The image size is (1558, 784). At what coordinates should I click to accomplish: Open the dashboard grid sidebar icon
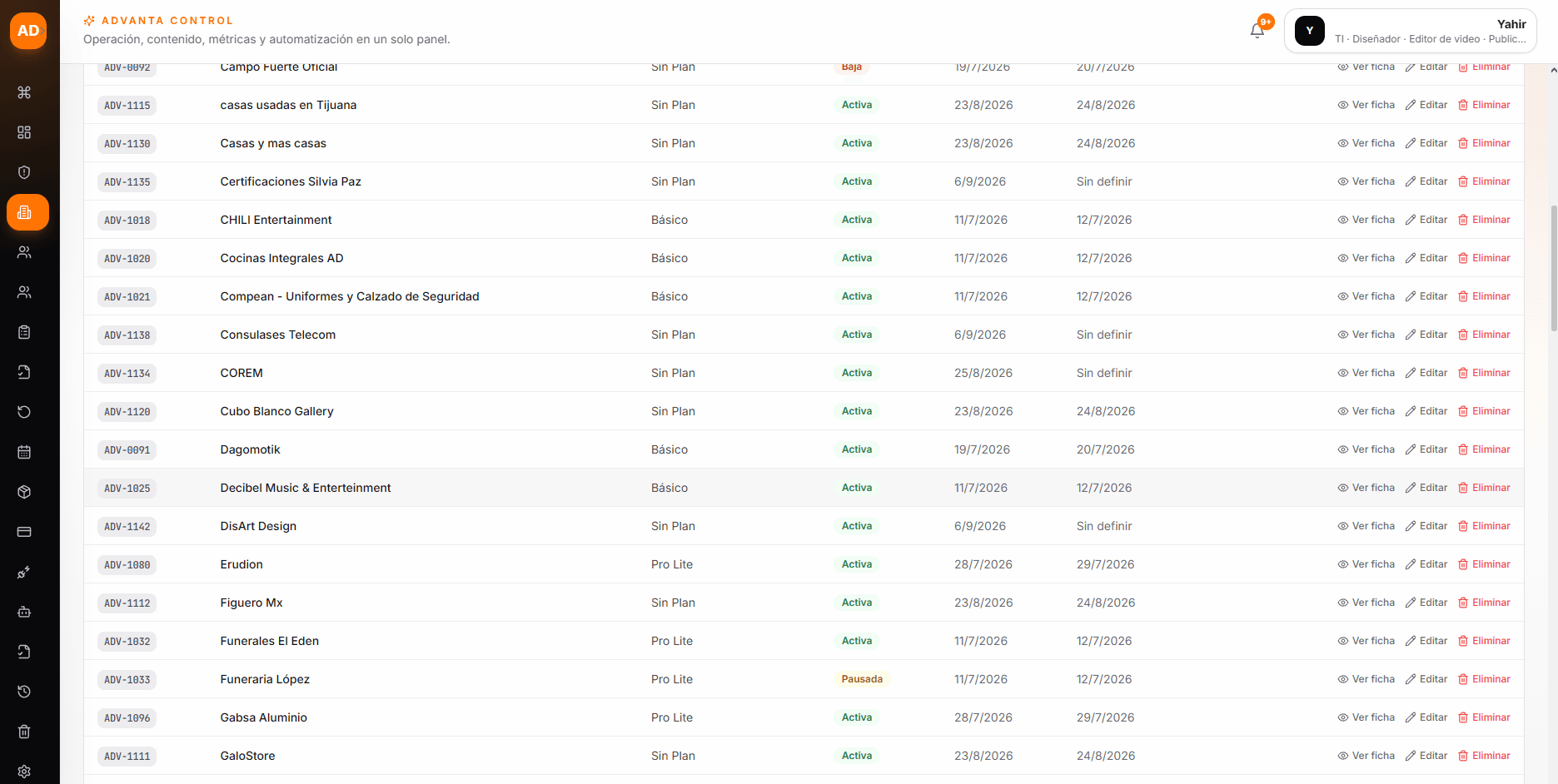click(24, 132)
